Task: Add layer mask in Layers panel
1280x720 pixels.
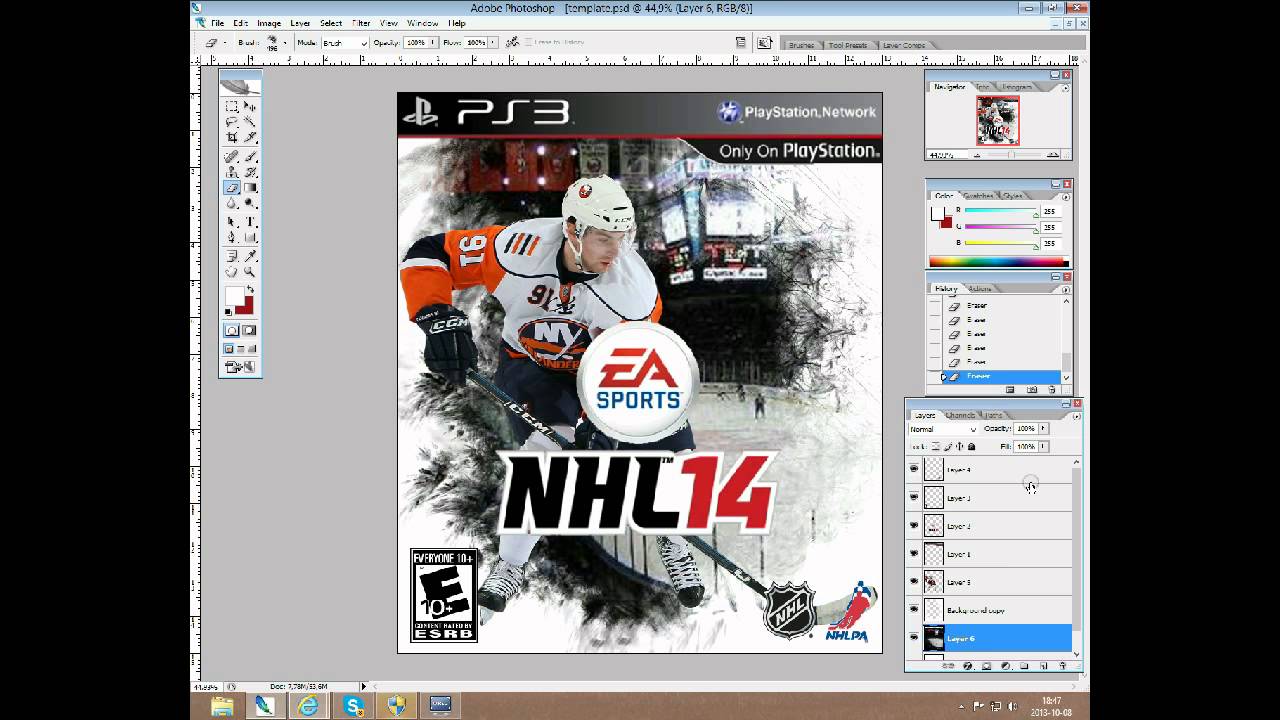Action: click(987, 666)
